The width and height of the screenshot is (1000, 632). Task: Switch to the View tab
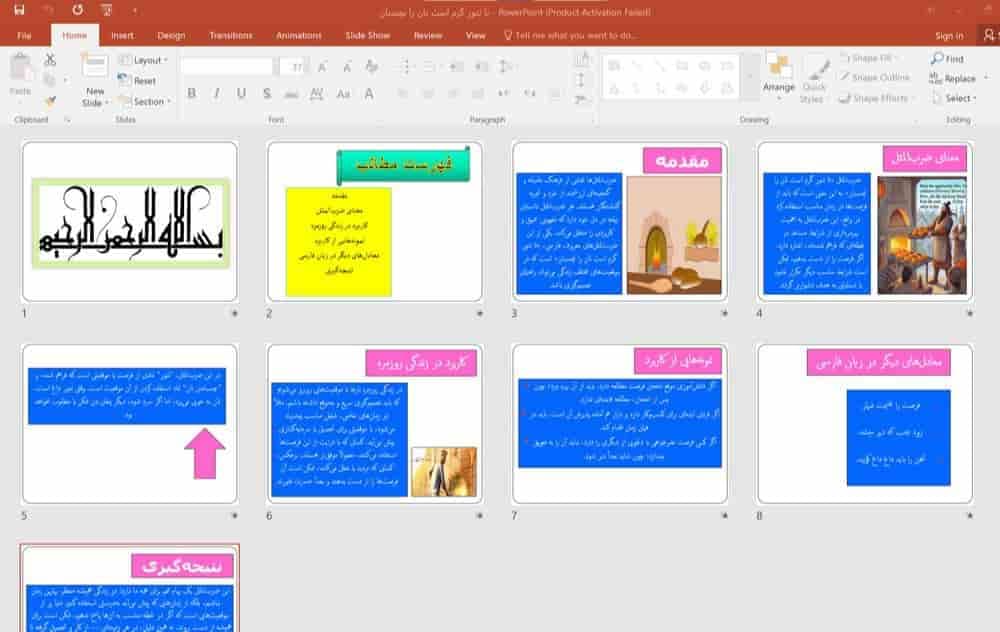475,36
